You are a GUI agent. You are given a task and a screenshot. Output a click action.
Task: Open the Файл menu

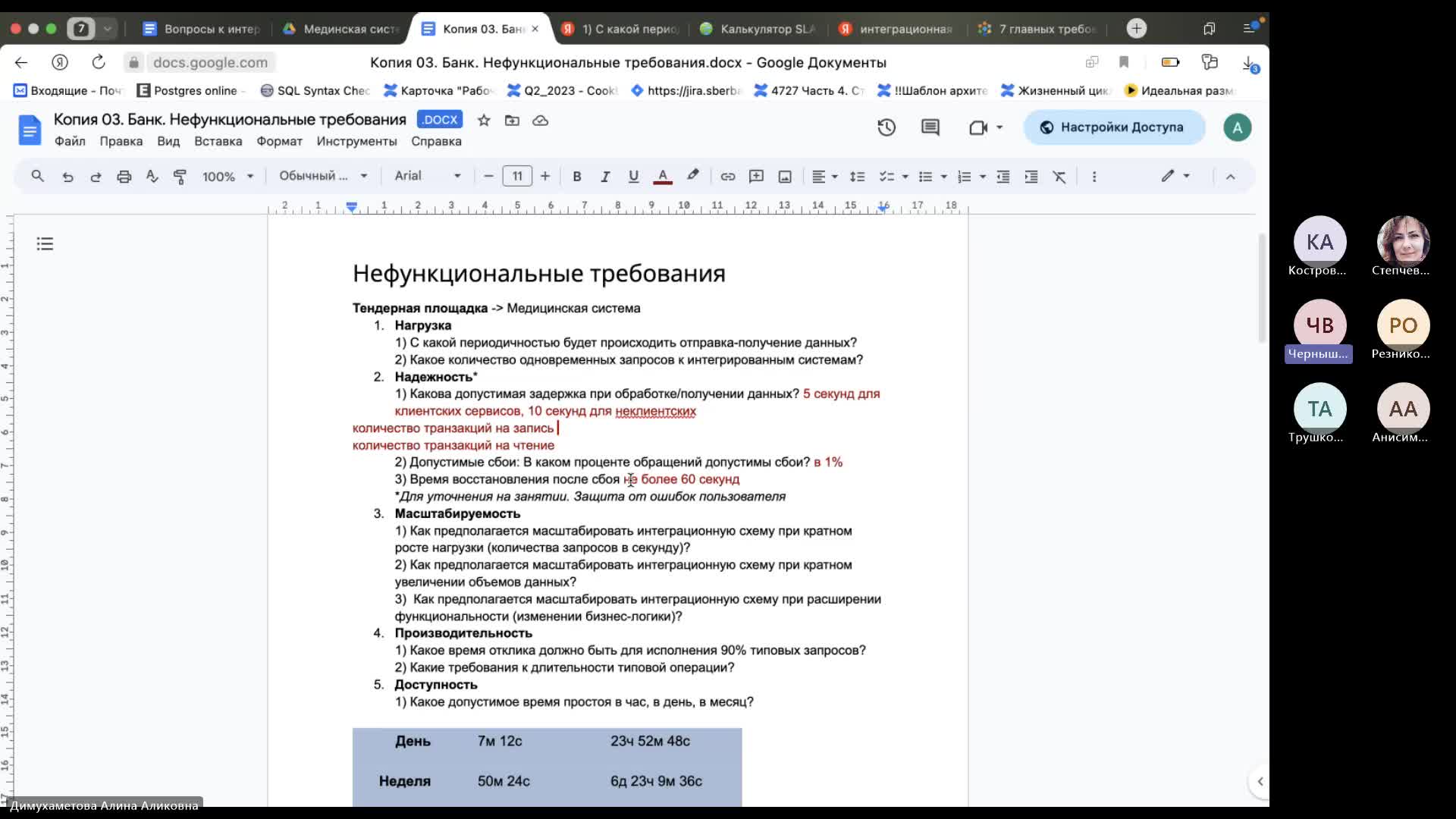point(70,141)
